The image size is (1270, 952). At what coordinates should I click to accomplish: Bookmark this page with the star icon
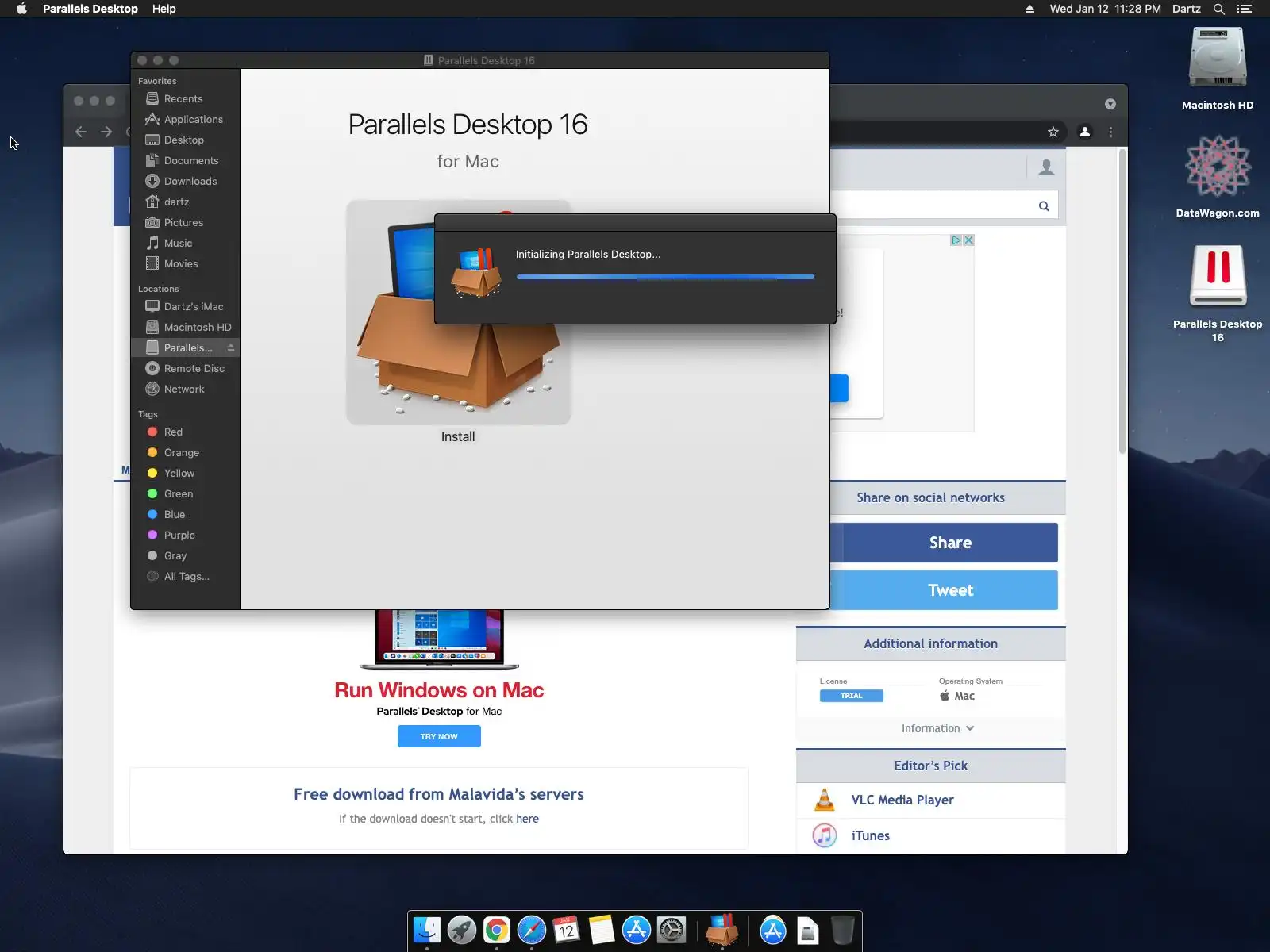pyautogui.click(x=1053, y=132)
